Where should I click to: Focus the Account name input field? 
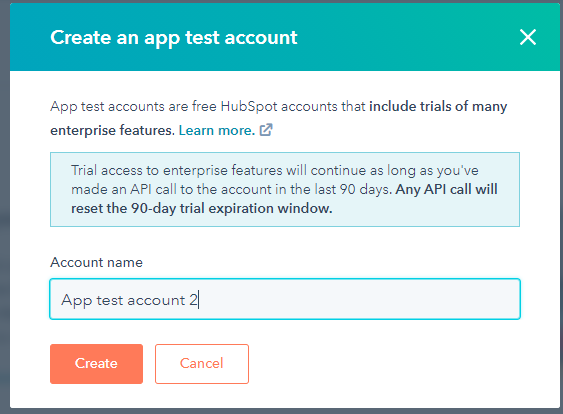click(285, 299)
